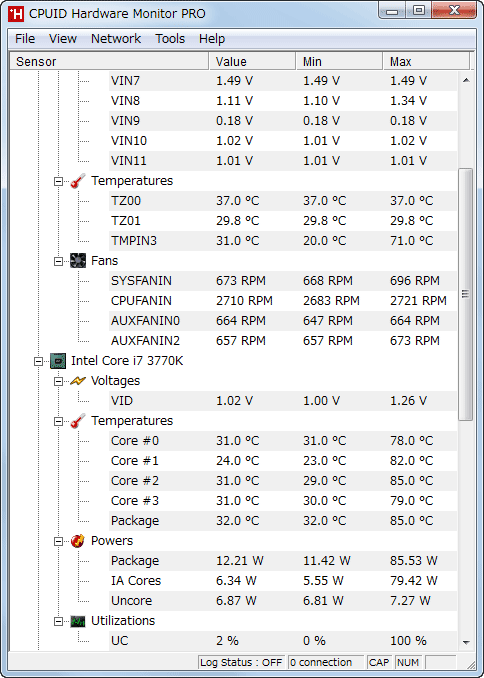Click the CPU Temperatures thermometer icon
The width and height of the screenshot is (484, 678).
[78, 421]
